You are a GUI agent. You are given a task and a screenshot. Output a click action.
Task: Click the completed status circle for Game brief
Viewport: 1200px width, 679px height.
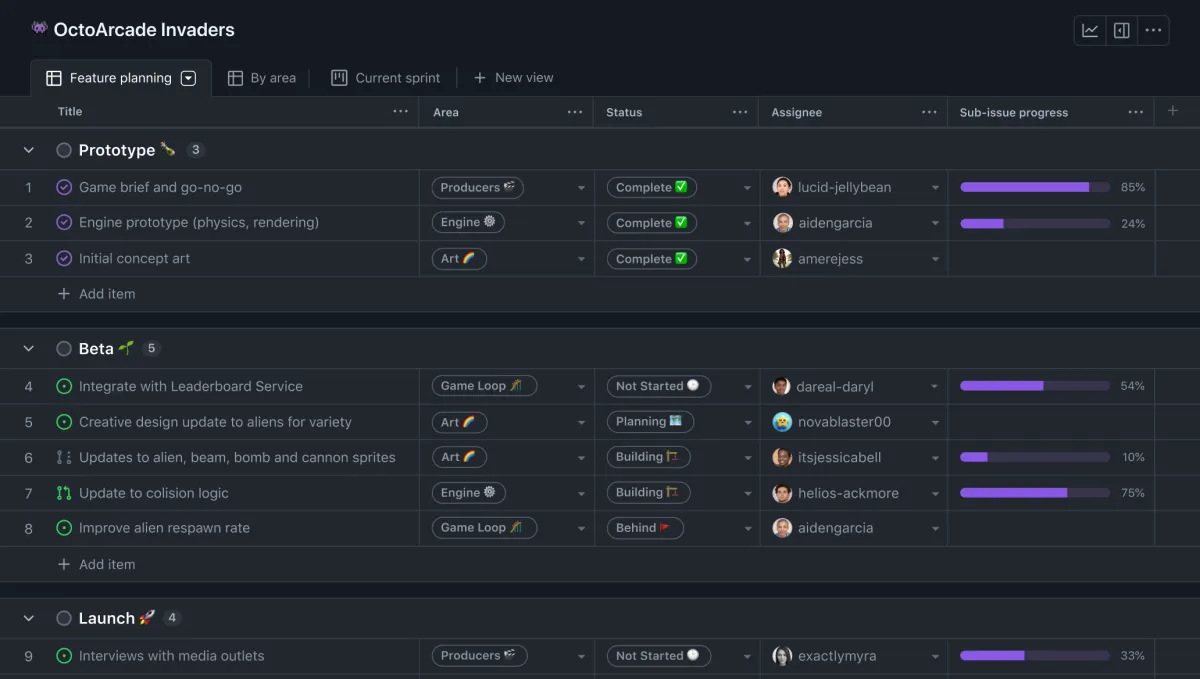tap(64, 187)
